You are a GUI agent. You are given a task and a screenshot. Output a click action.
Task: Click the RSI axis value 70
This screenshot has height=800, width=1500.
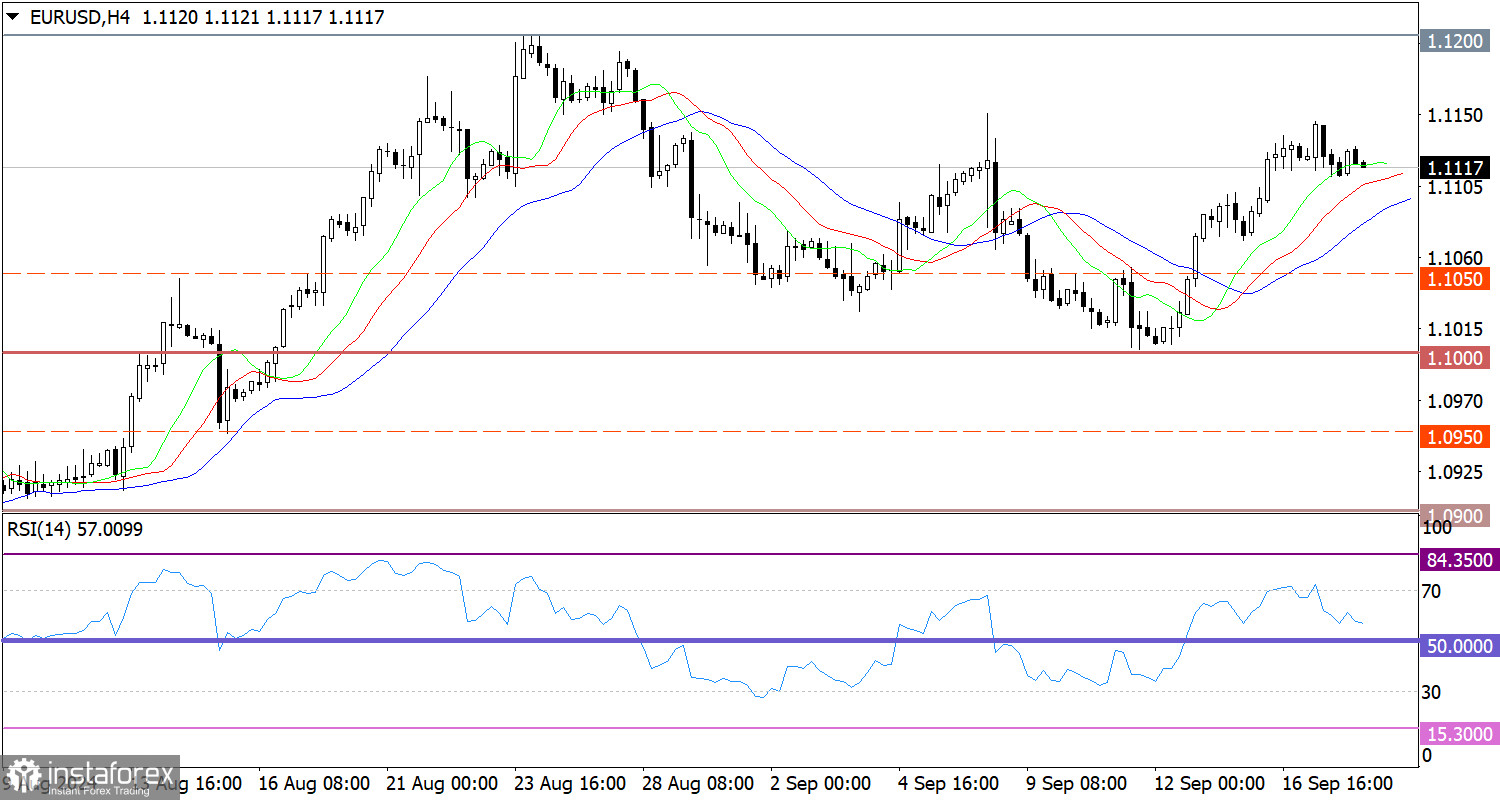(x=1432, y=592)
